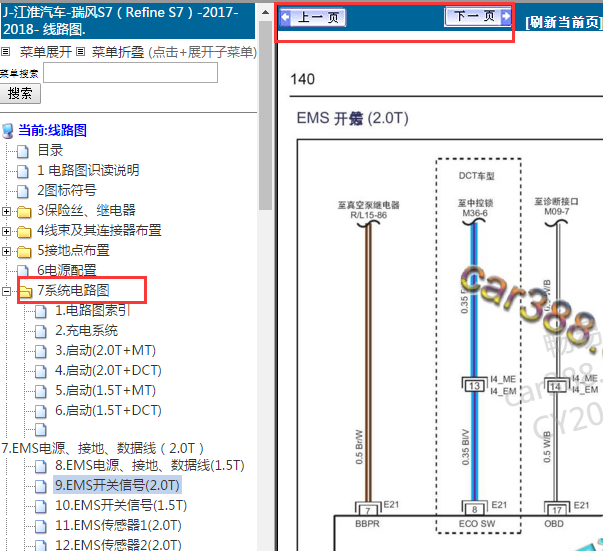Click folder icon of 4线束及其连接器布置
This screenshot has width=603, height=551.
pyautogui.click(x=24, y=231)
